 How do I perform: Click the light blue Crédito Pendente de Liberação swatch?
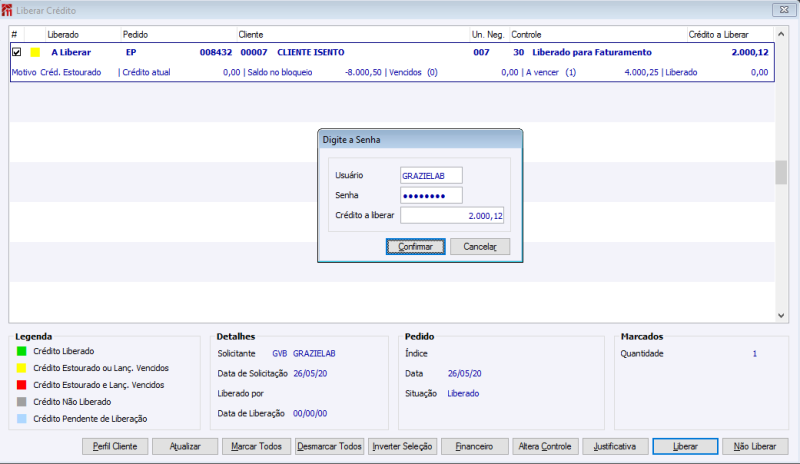coord(21,419)
